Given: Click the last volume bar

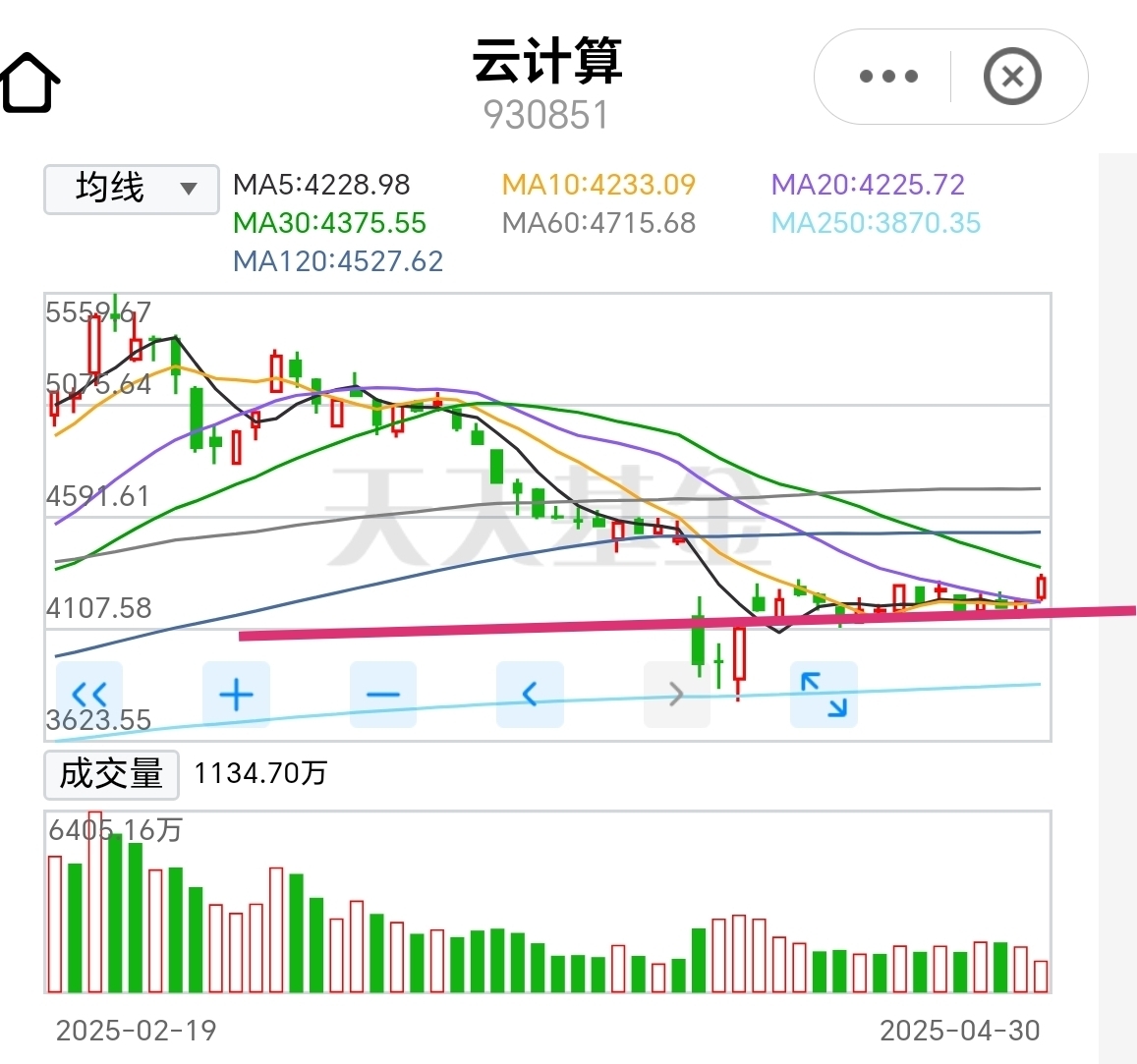Looking at the screenshot, I should 1041,977.
